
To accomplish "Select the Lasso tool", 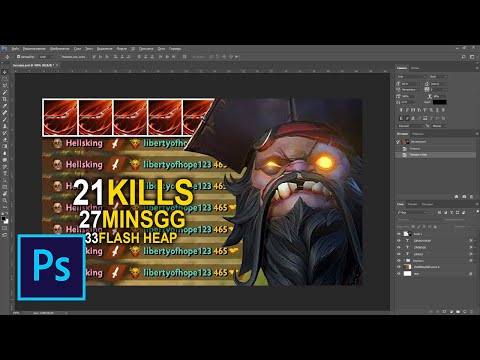I will (x=5, y=86).
